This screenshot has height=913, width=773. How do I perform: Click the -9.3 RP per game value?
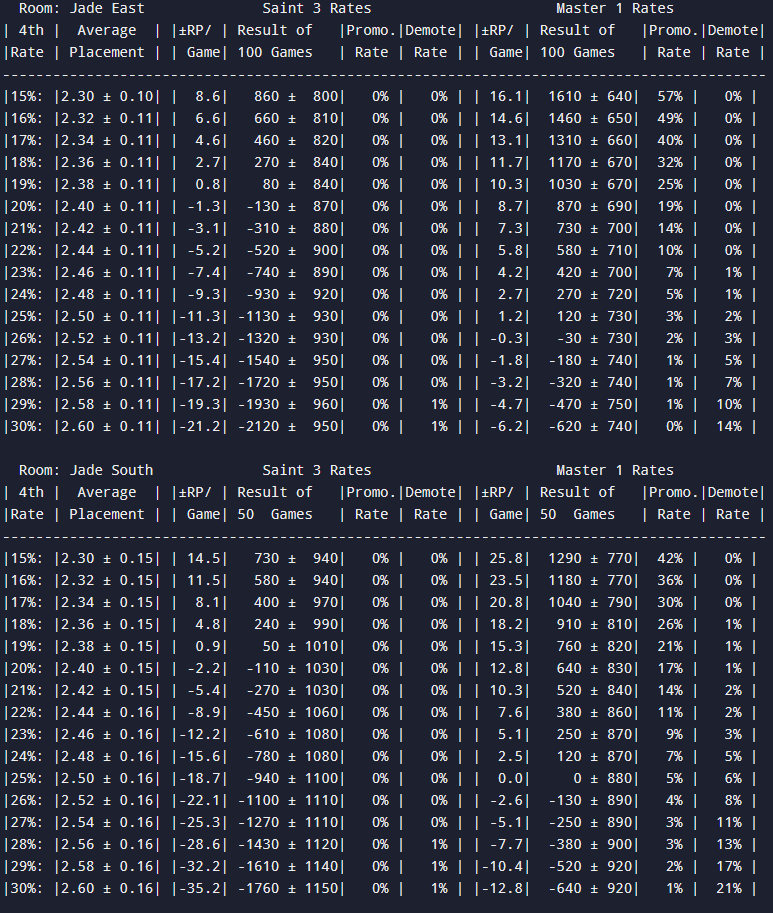204,295
